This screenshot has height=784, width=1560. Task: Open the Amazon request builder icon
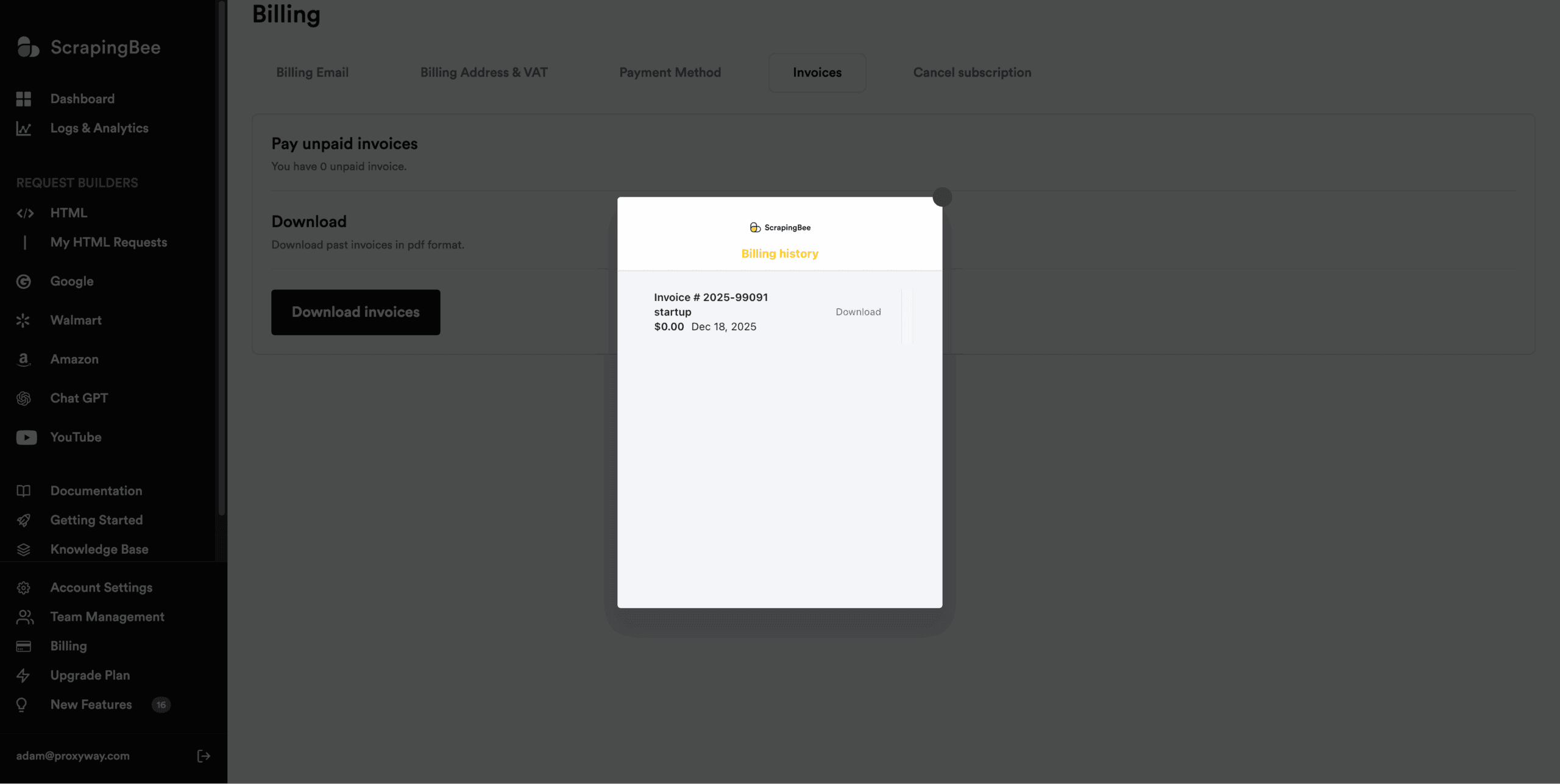tap(23, 359)
